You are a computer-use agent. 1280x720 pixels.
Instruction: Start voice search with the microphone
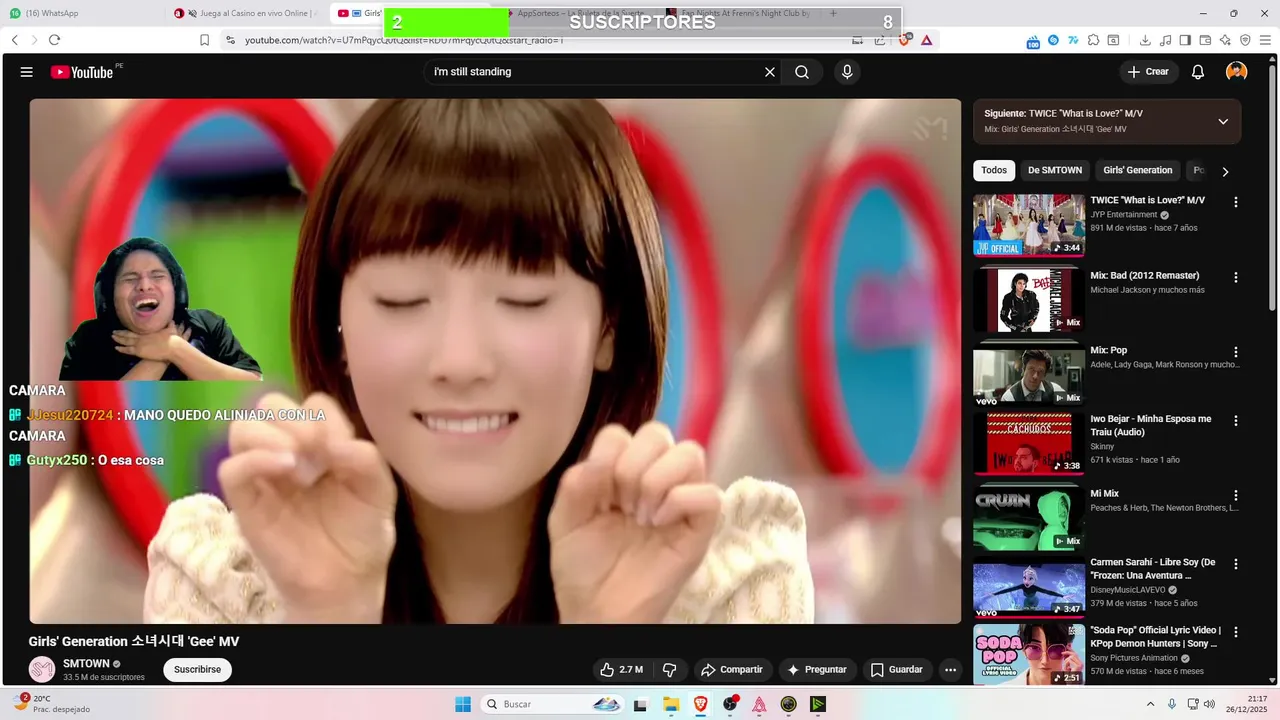point(847,72)
